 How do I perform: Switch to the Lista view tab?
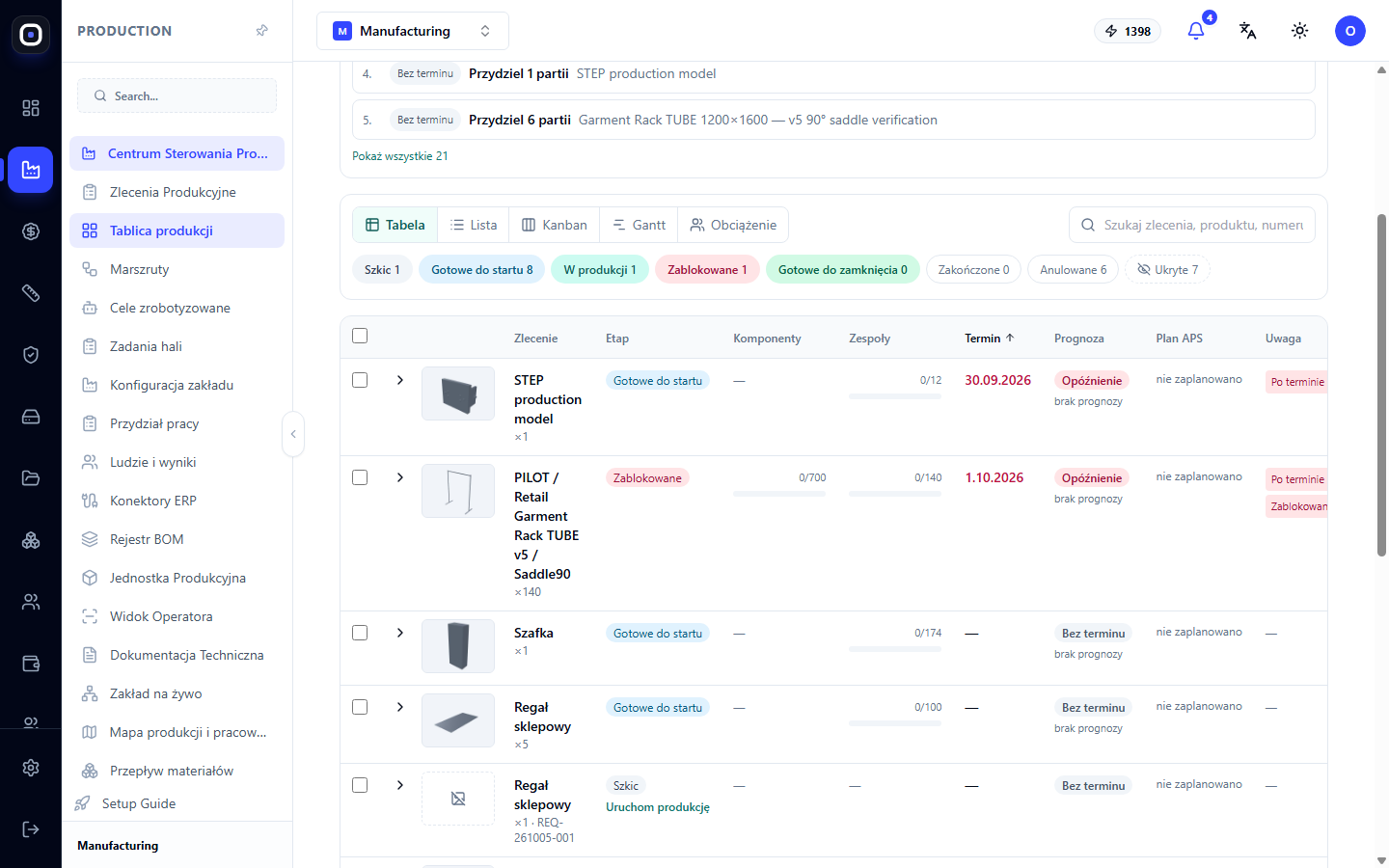(x=474, y=225)
